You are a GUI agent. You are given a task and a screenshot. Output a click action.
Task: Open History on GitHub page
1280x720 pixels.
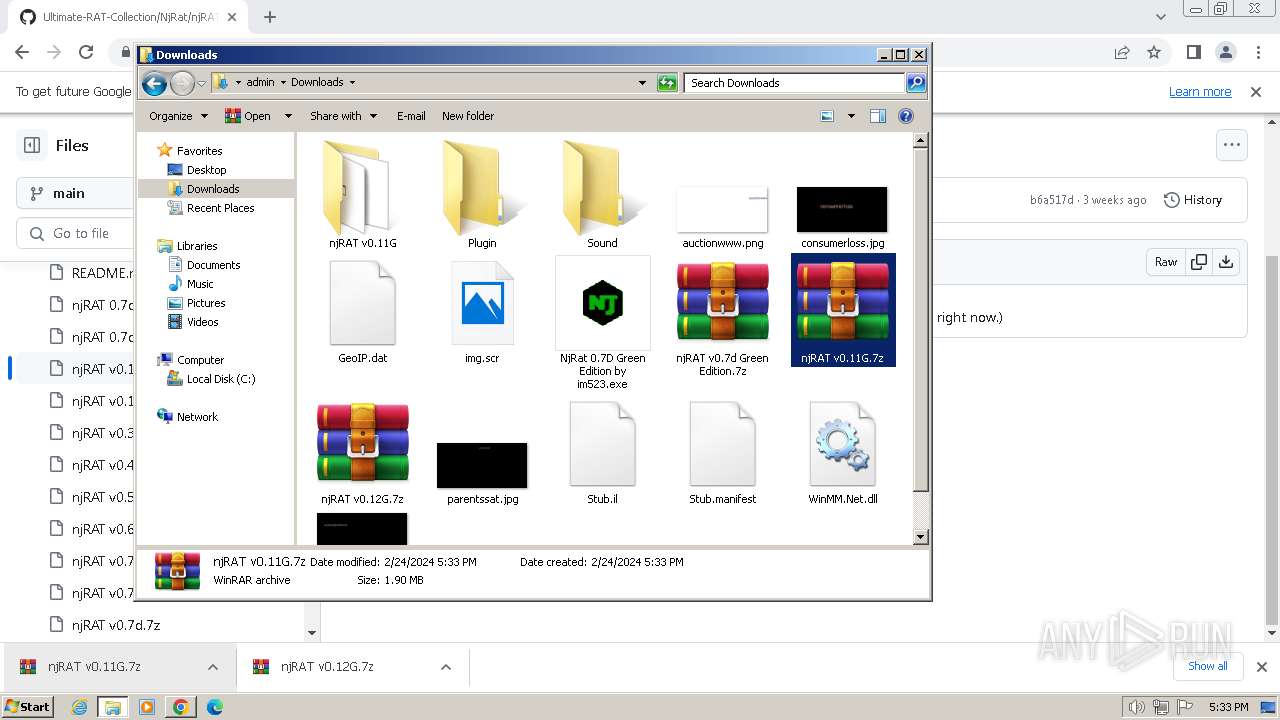click(1193, 200)
